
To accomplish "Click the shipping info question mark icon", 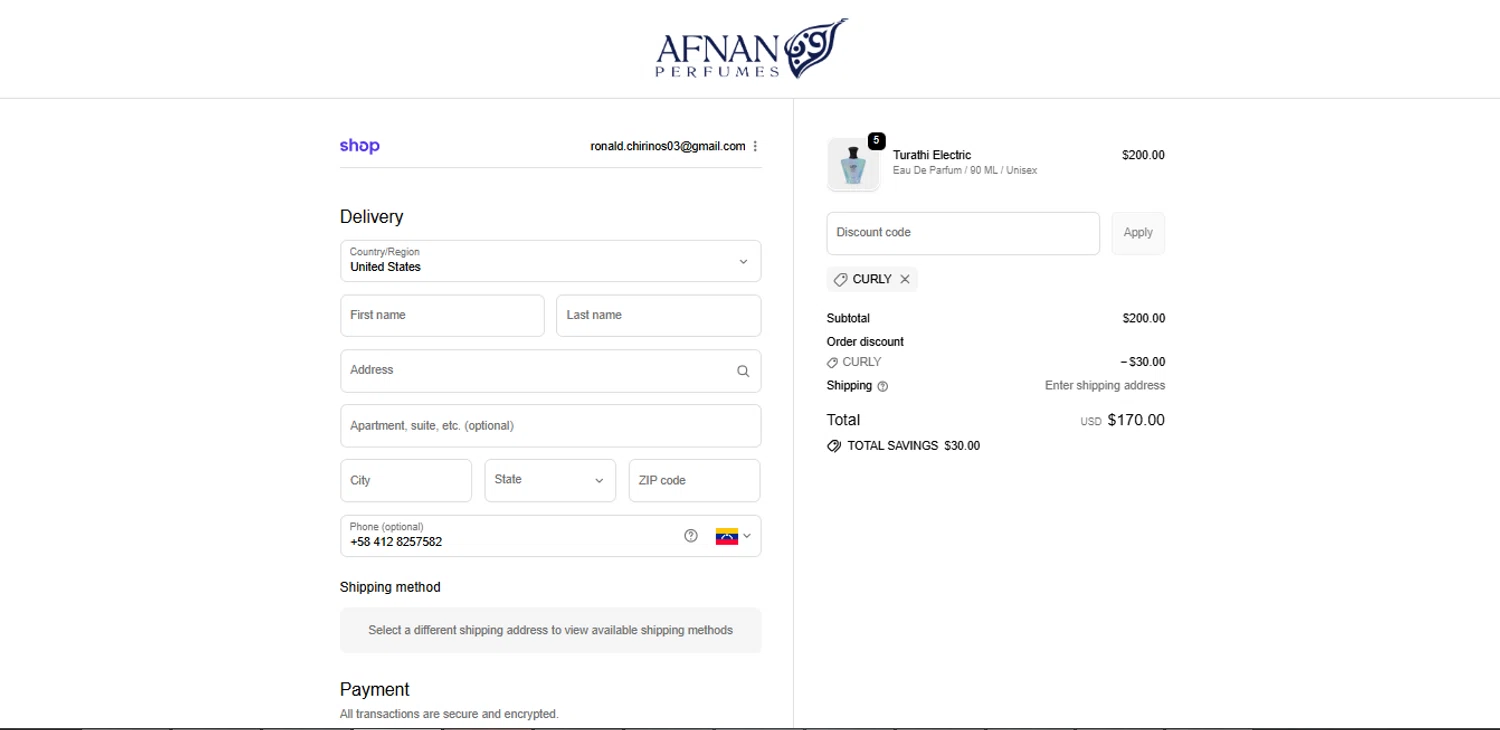I will coord(882,386).
